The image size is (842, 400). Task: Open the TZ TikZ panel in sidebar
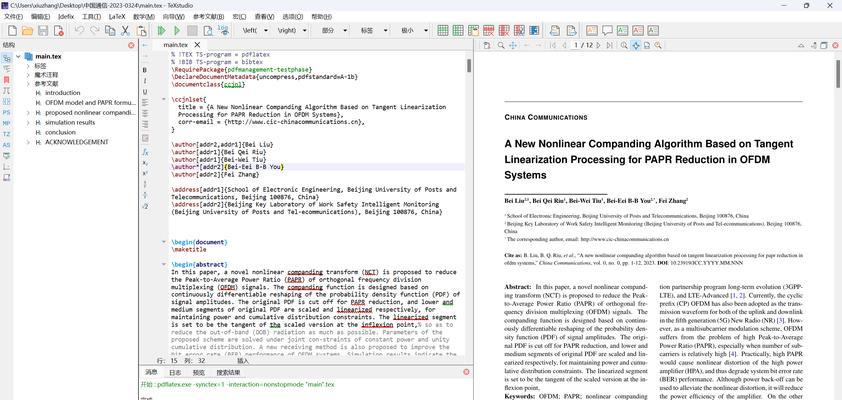[x=6, y=134]
